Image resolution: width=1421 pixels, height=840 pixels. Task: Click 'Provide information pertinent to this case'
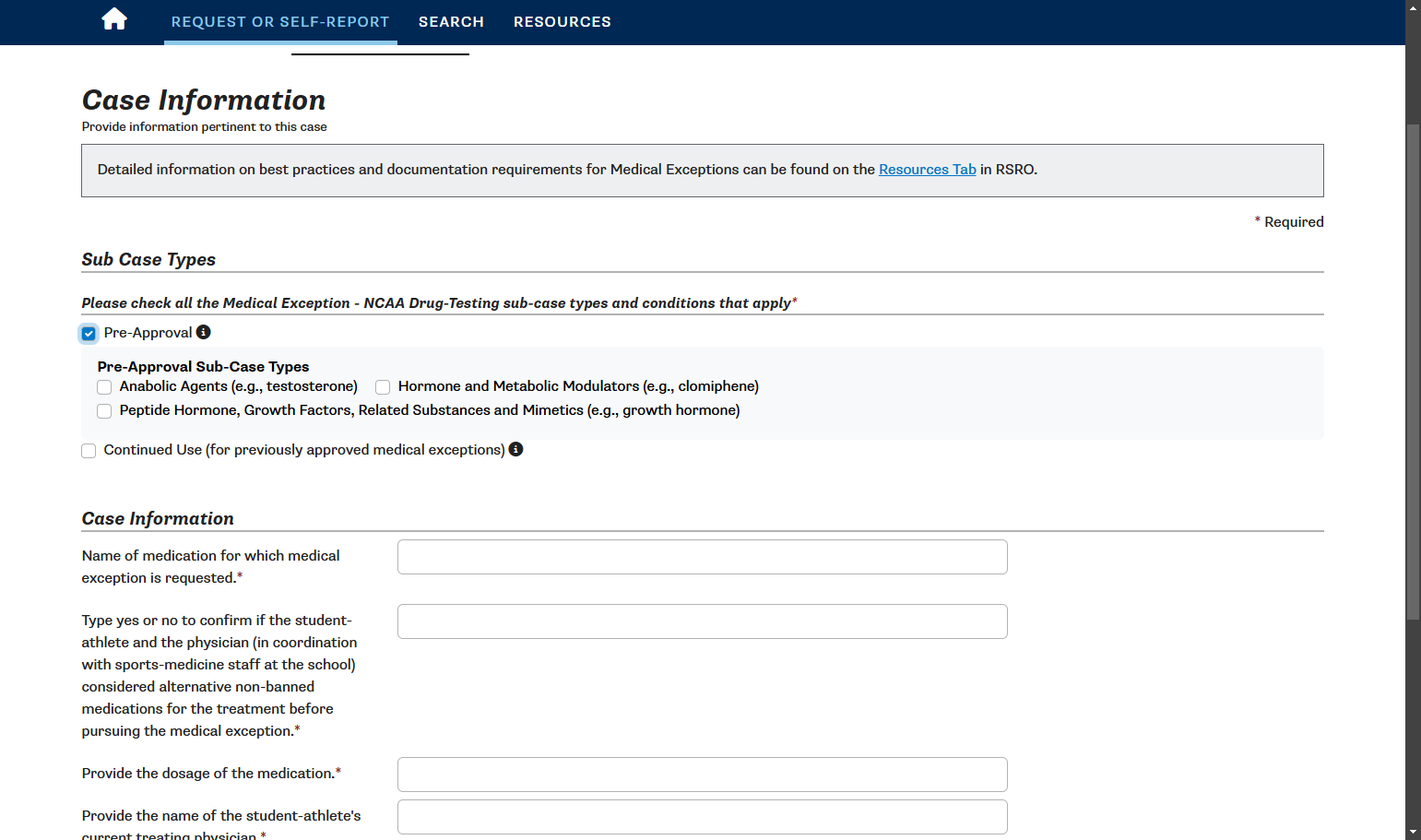point(204,126)
